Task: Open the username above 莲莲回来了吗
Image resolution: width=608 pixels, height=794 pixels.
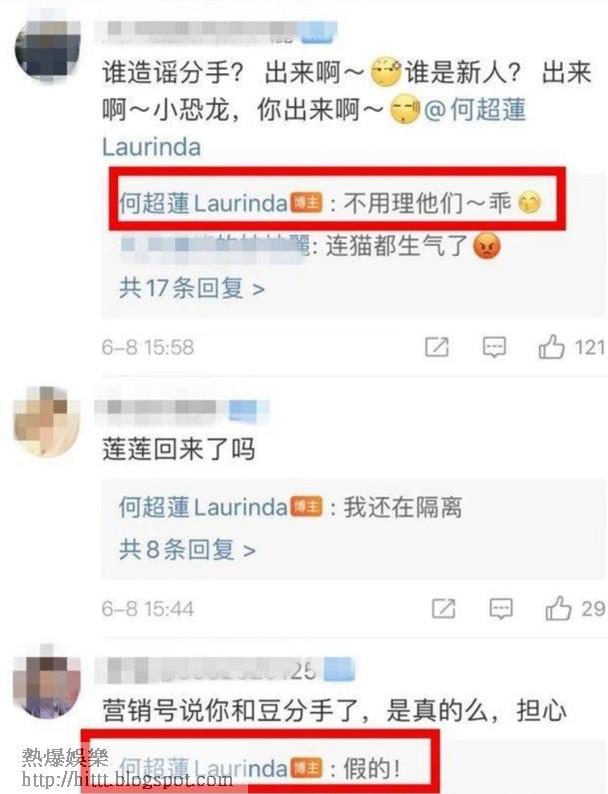Action: [x=182, y=409]
